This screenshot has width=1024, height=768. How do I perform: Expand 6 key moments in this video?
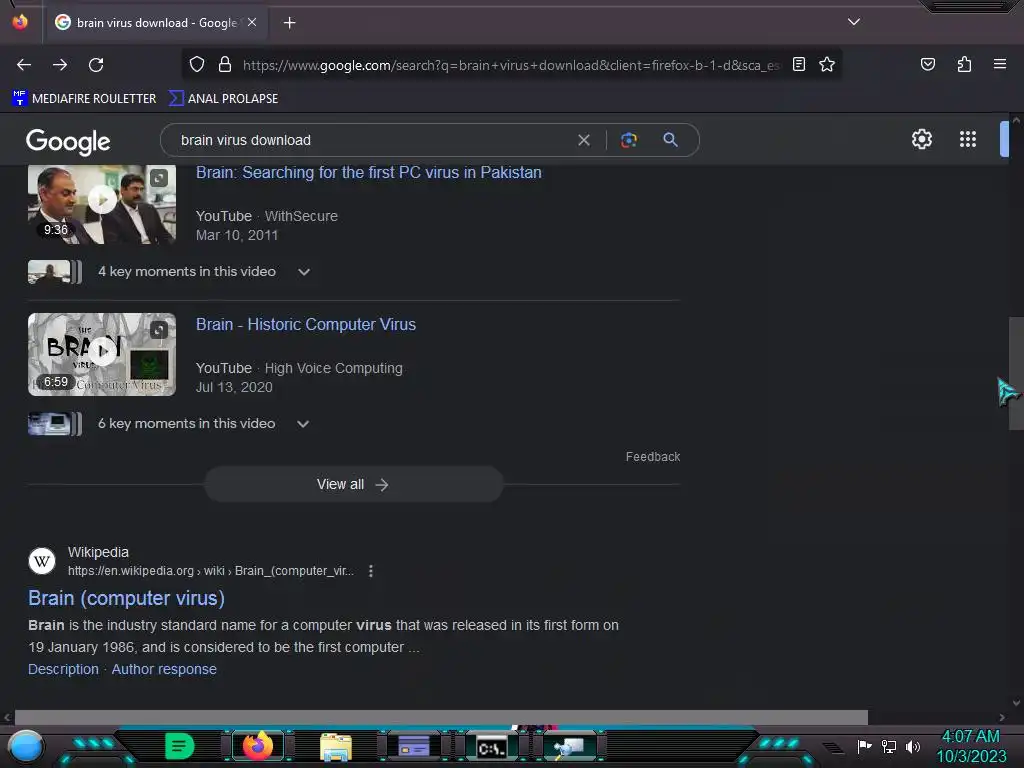click(x=203, y=424)
